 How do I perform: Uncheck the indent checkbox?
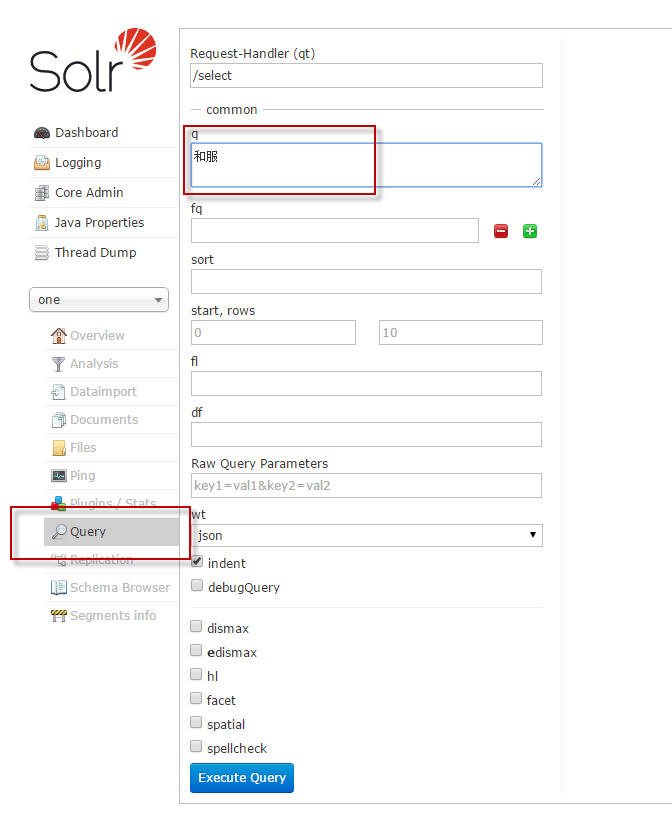coord(197,561)
